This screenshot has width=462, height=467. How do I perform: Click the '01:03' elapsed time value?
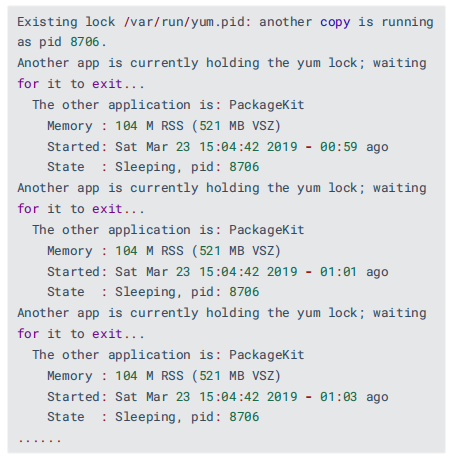[x=339, y=396]
